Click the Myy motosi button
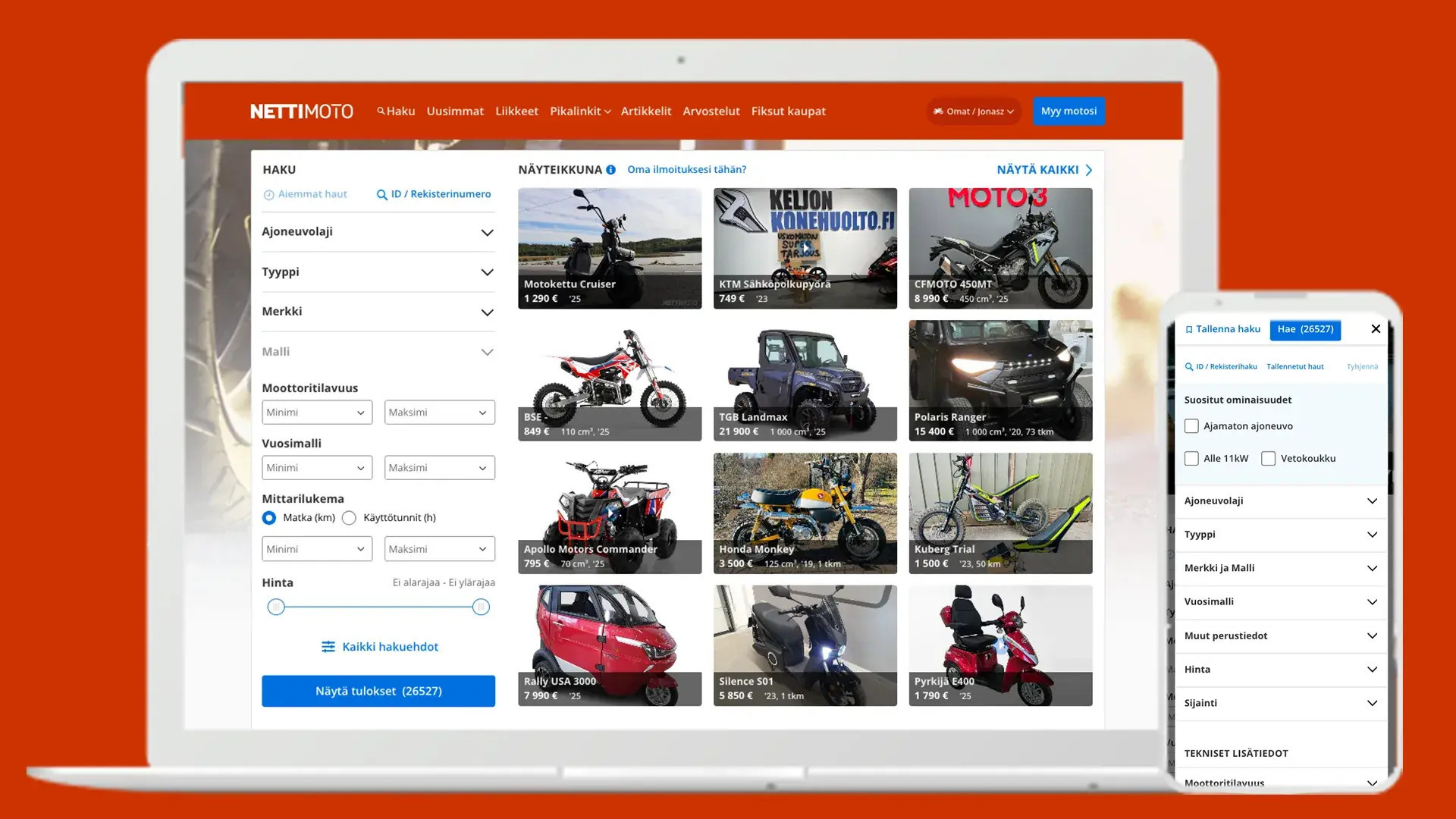 (x=1068, y=111)
